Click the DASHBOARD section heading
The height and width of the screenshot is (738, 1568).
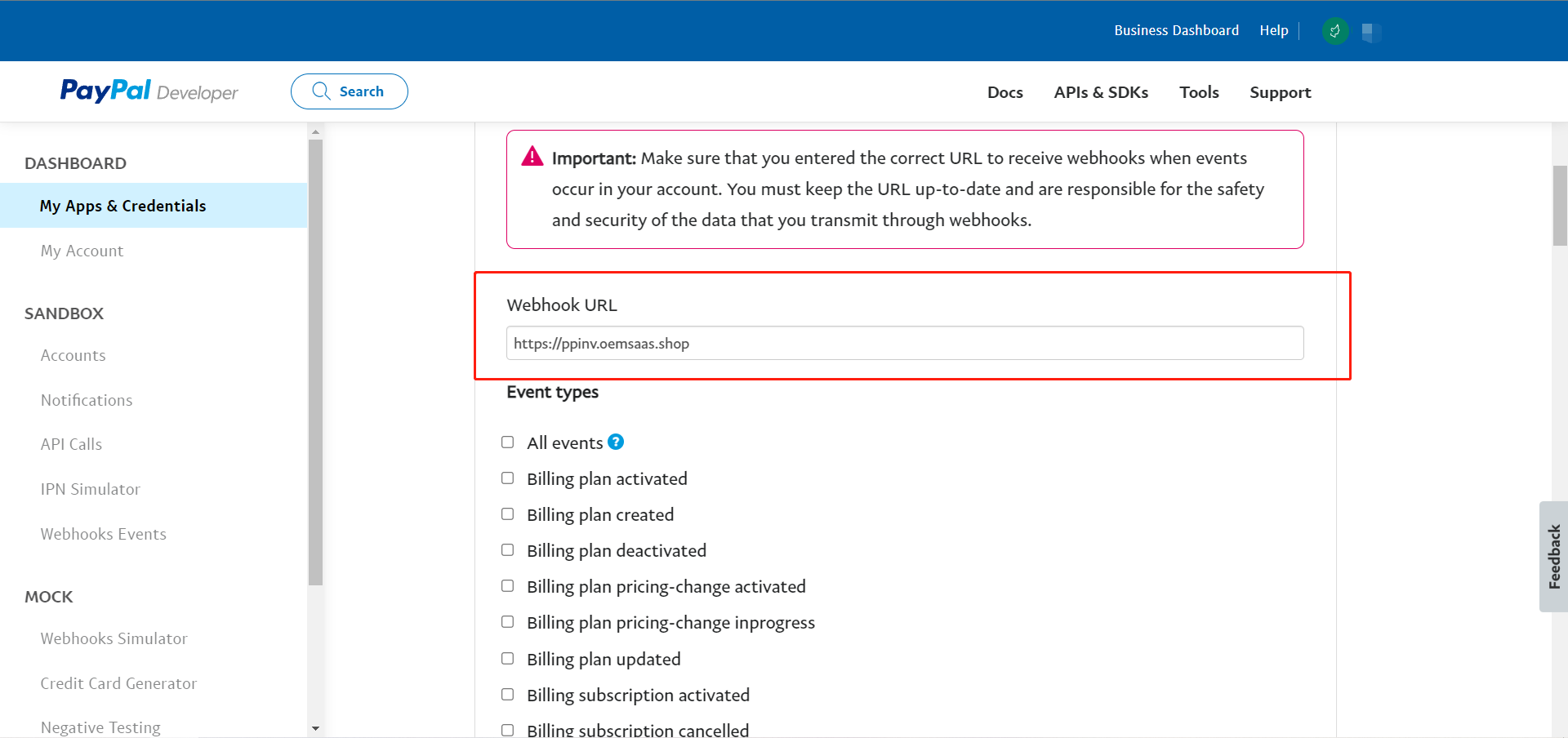(x=75, y=163)
